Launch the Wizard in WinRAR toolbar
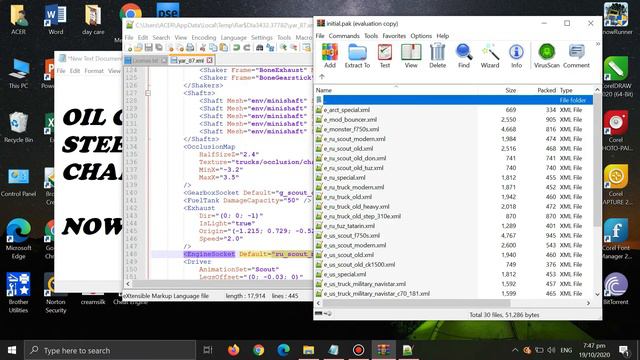The height and width of the screenshot is (360, 640). 490,56
